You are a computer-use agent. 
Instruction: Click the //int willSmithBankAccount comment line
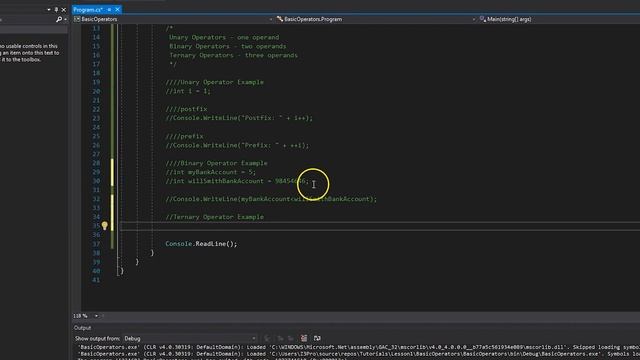[x=237, y=181]
